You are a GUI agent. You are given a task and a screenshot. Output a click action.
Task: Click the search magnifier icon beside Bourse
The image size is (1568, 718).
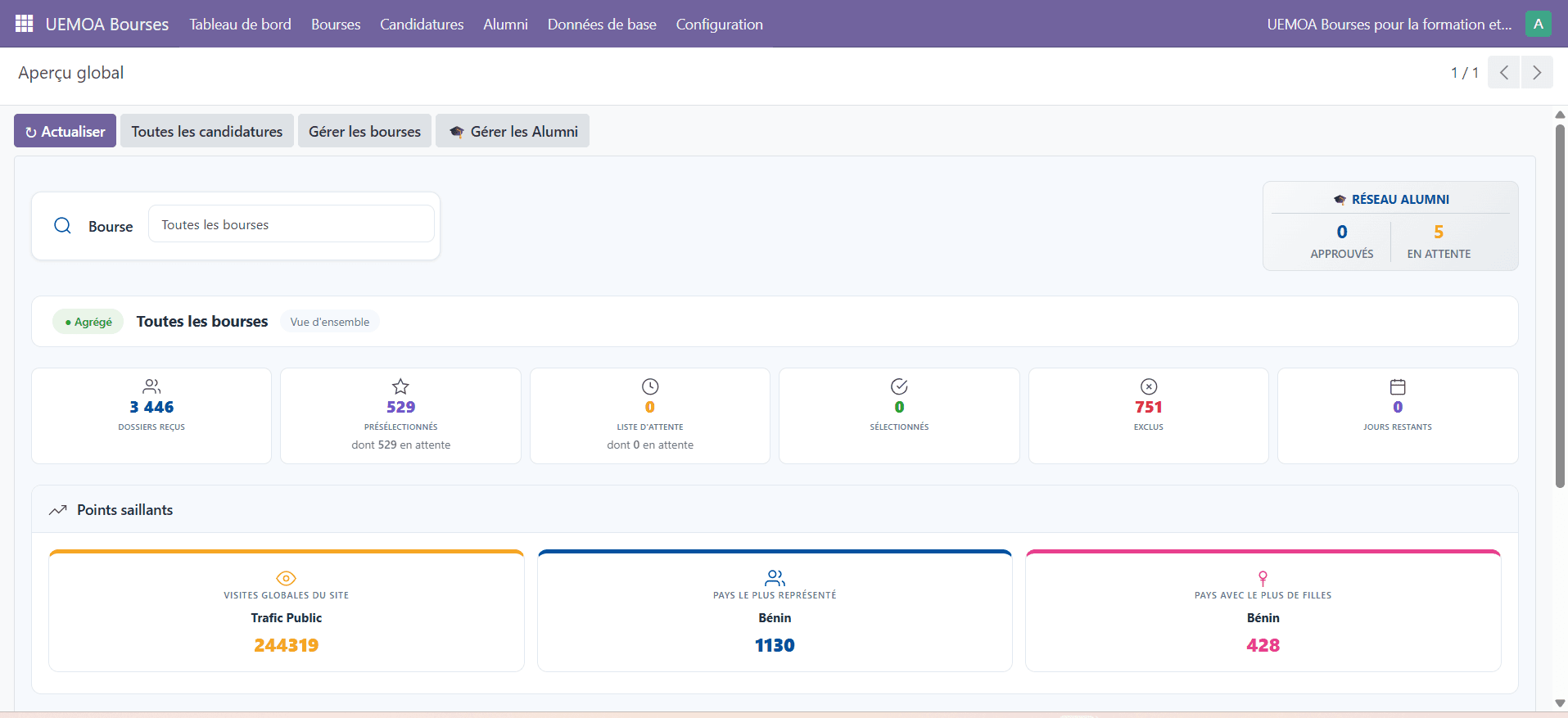pos(62,225)
